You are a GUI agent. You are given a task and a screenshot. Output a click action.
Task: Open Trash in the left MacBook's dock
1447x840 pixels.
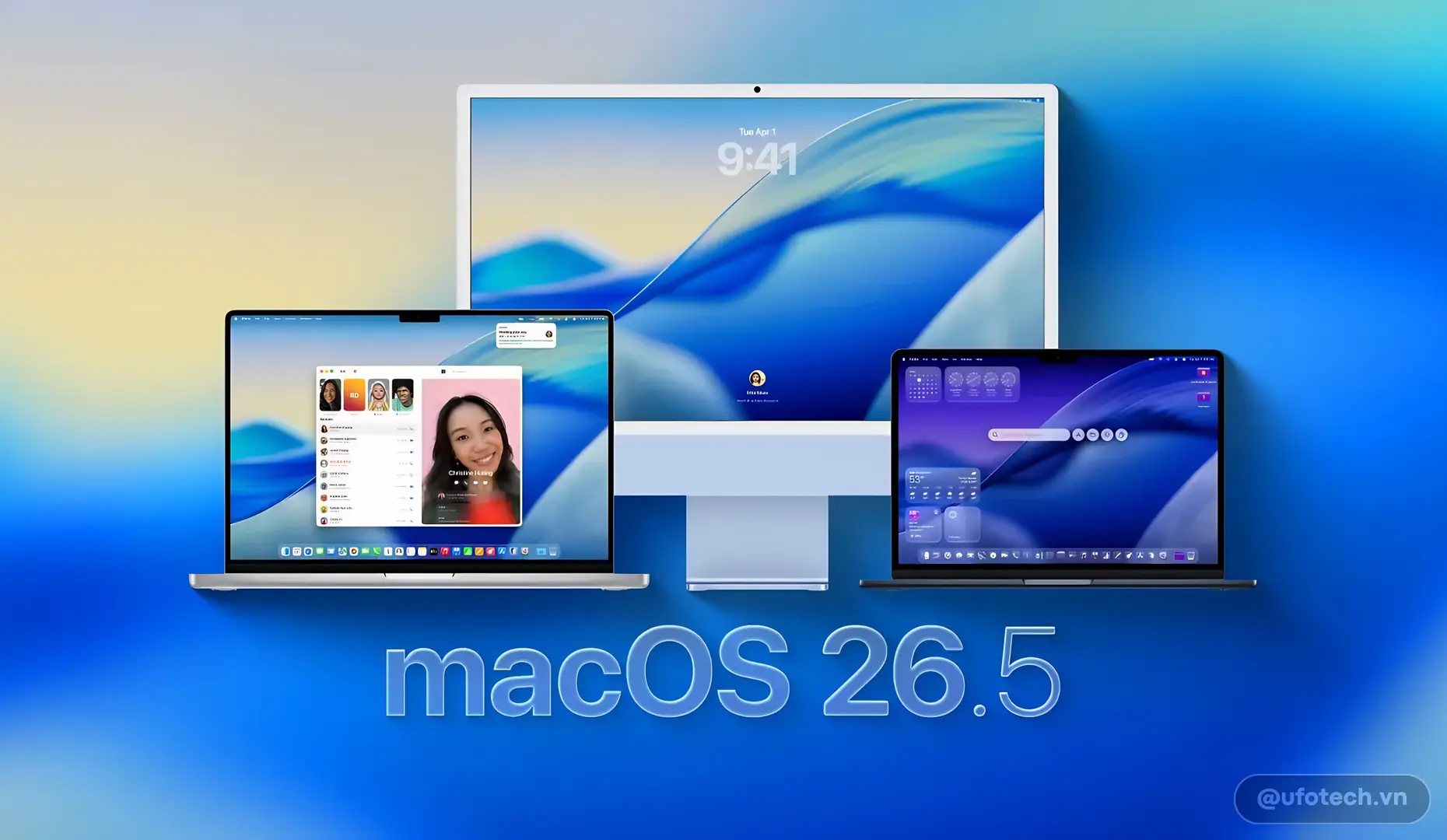pyautogui.click(x=553, y=551)
